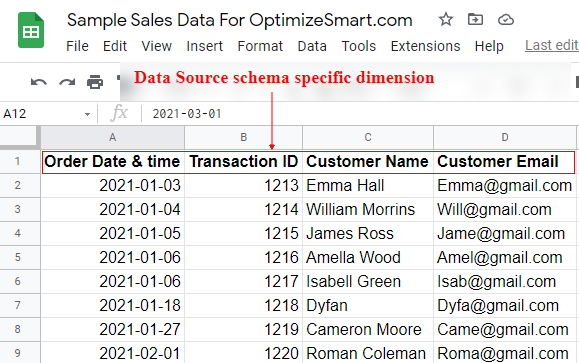The height and width of the screenshot is (363, 579).
Task: Select column B header
Action: [243, 137]
